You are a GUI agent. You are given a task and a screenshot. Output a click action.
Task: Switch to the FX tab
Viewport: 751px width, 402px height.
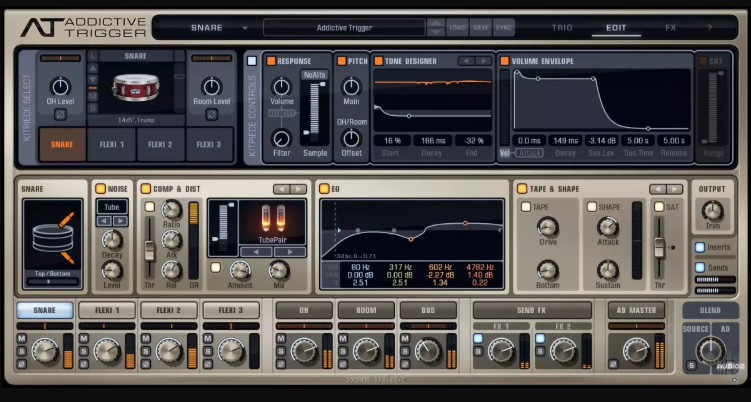point(671,28)
